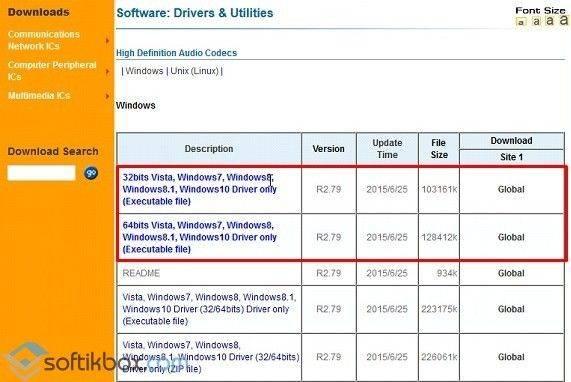Click in the Download Search field

pyautogui.click(x=42, y=173)
